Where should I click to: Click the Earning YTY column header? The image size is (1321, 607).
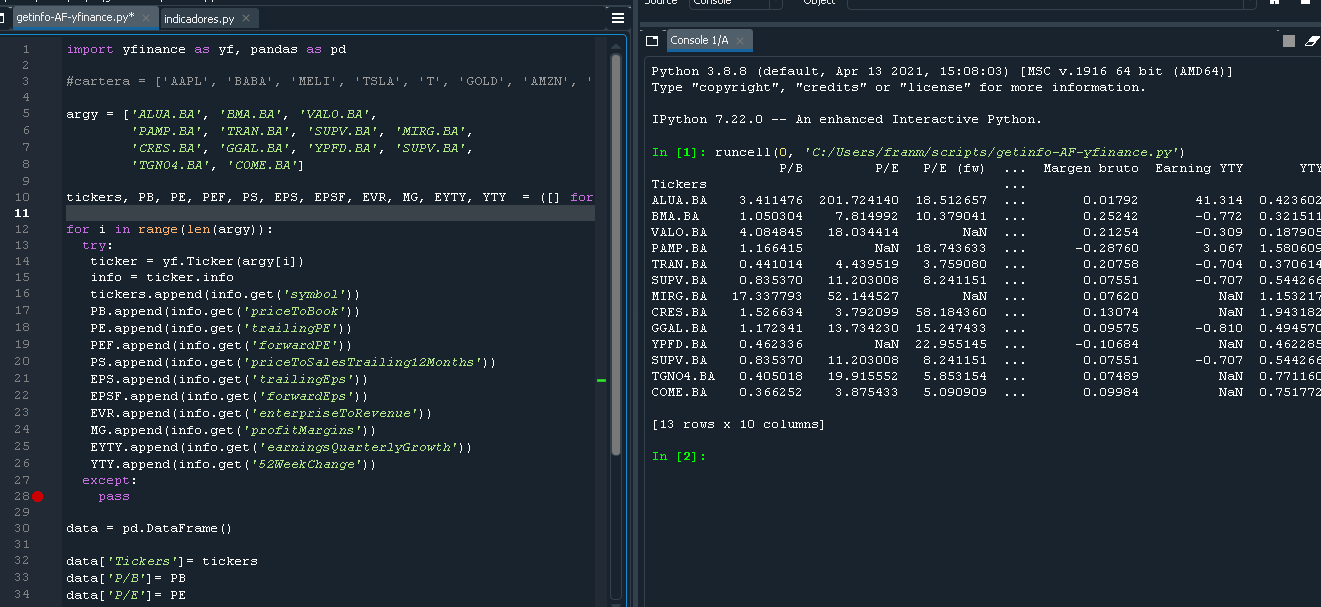[1199, 168]
